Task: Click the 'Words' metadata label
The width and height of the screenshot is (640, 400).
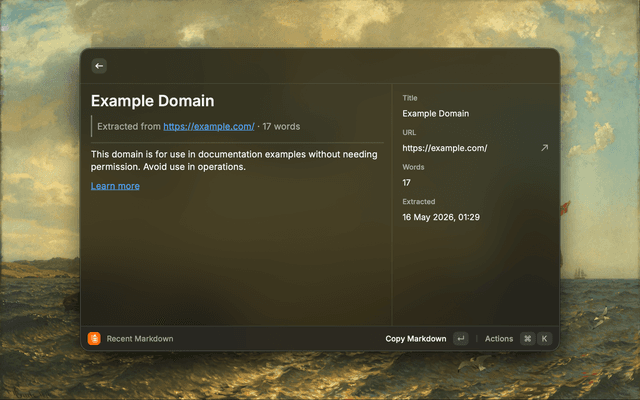Action: click(413, 167)
